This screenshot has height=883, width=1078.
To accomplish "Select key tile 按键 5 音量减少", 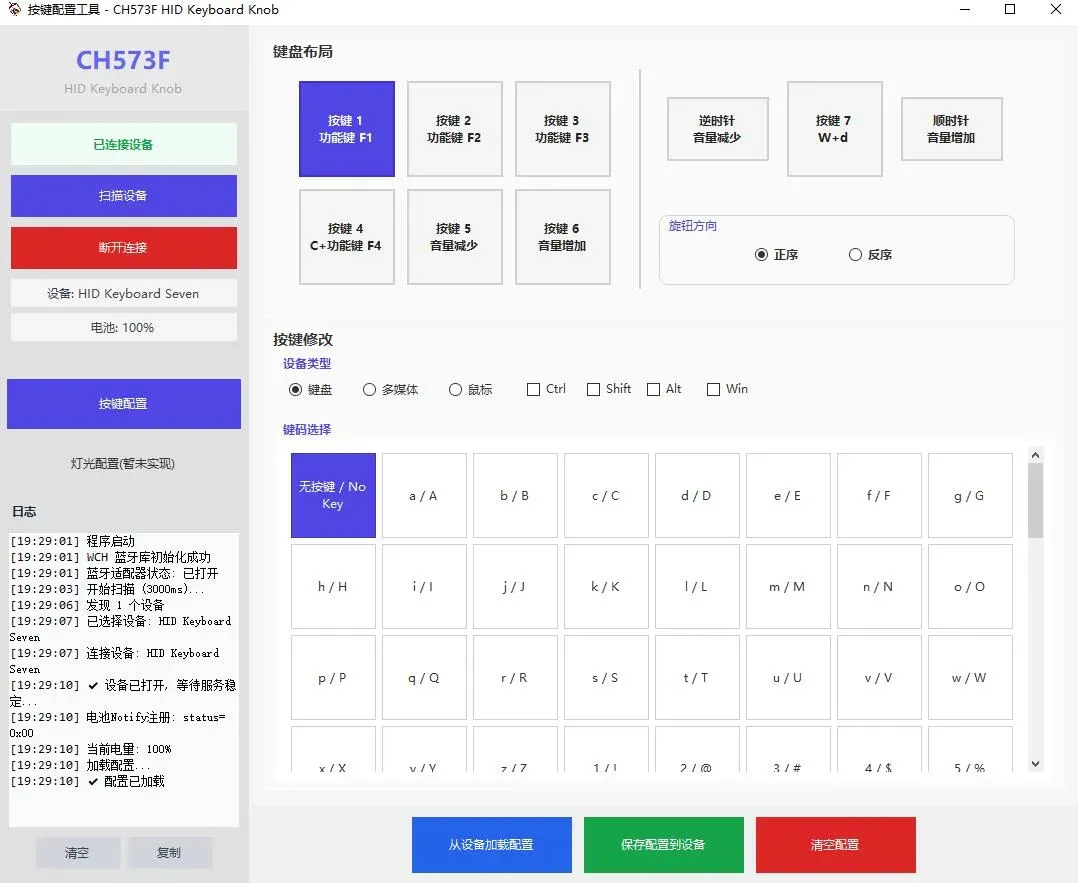I will tap(454, 237).
